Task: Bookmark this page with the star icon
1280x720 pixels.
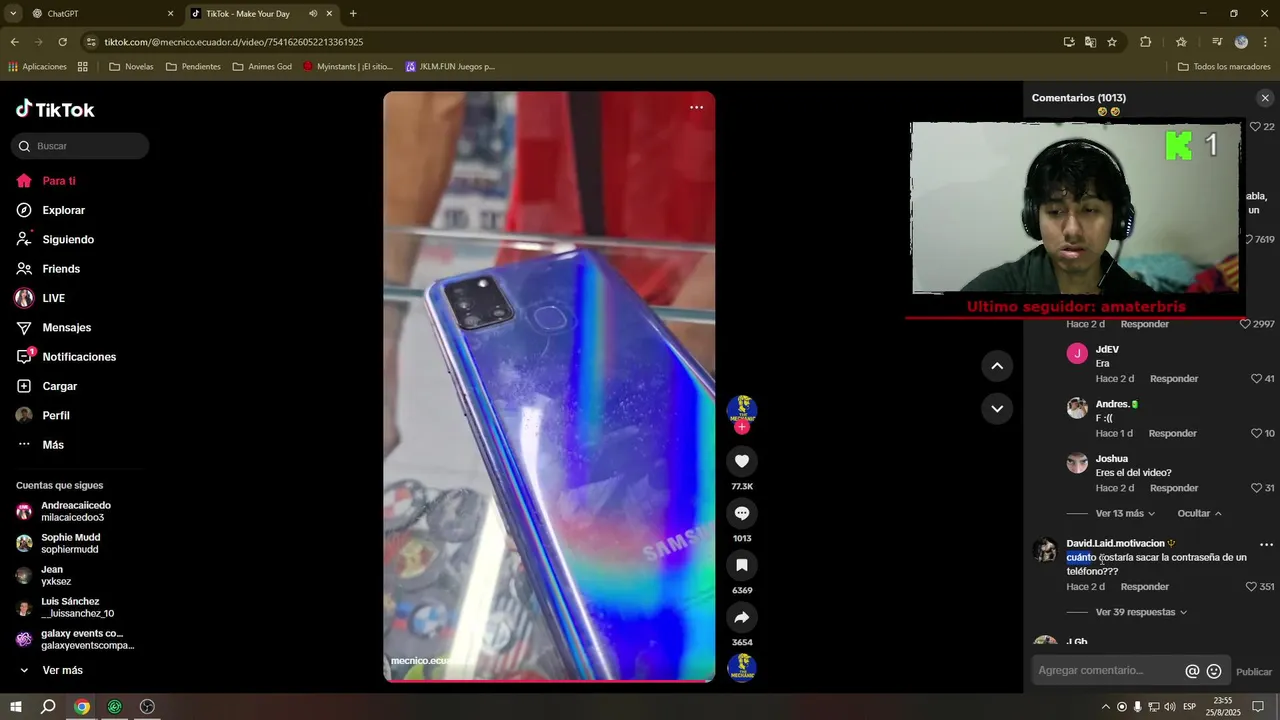Action: (1112, 42)
